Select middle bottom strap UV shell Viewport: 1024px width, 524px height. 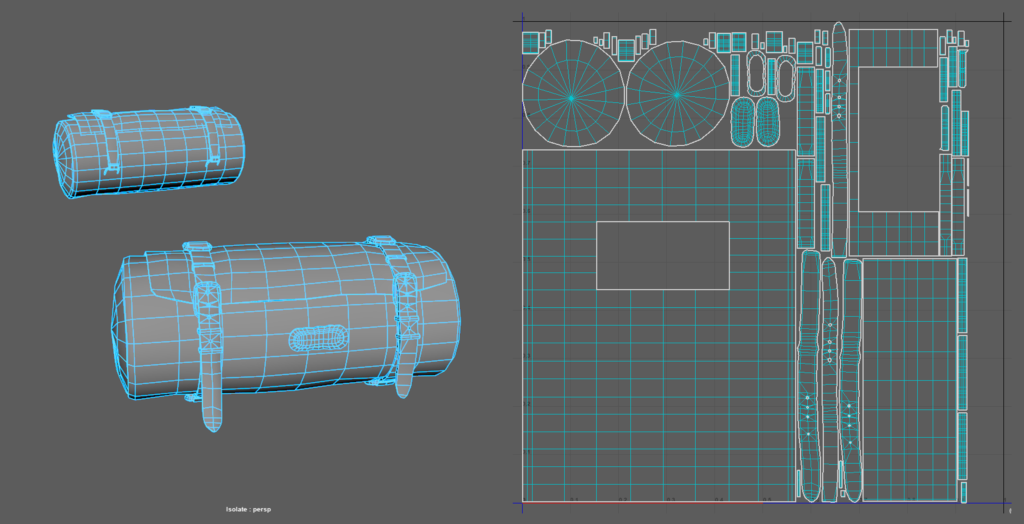[x=829, y=380]
